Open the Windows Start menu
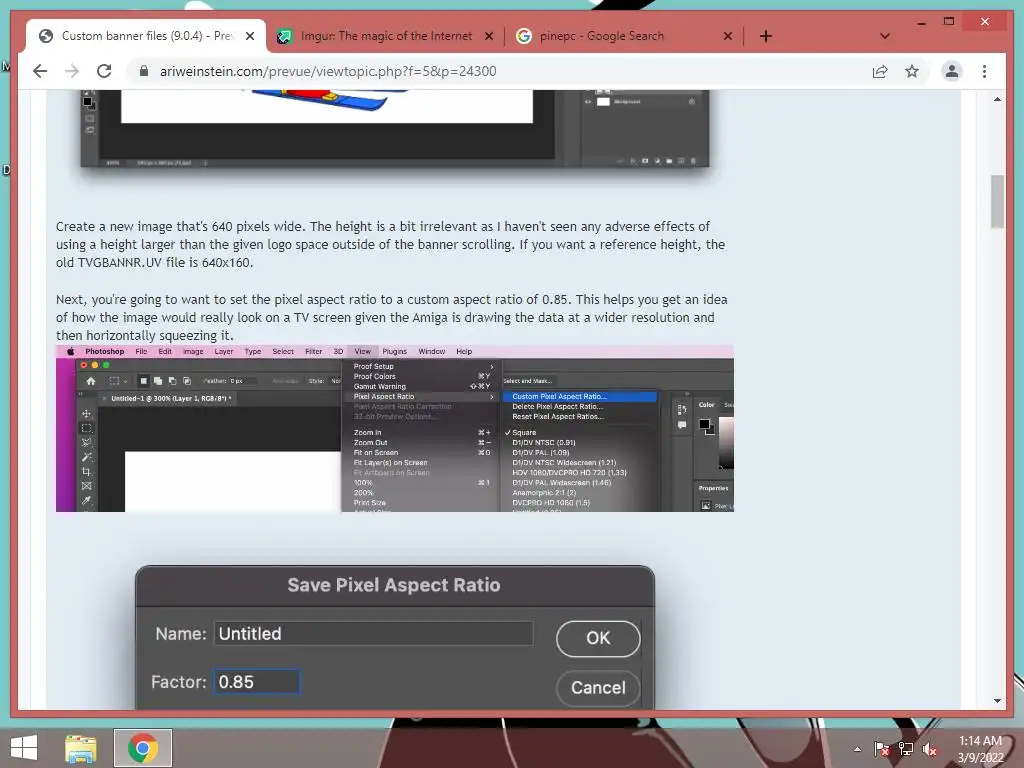The width and height of the screenshot is (1024, 768). click(x=24, y=748)
